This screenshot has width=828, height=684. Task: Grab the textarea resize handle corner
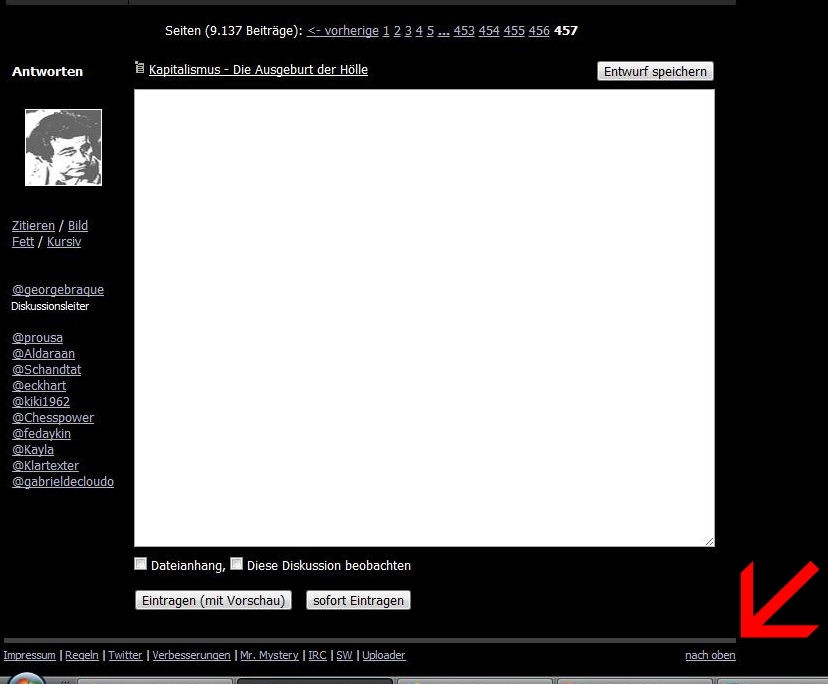click(x=709, y=541)
